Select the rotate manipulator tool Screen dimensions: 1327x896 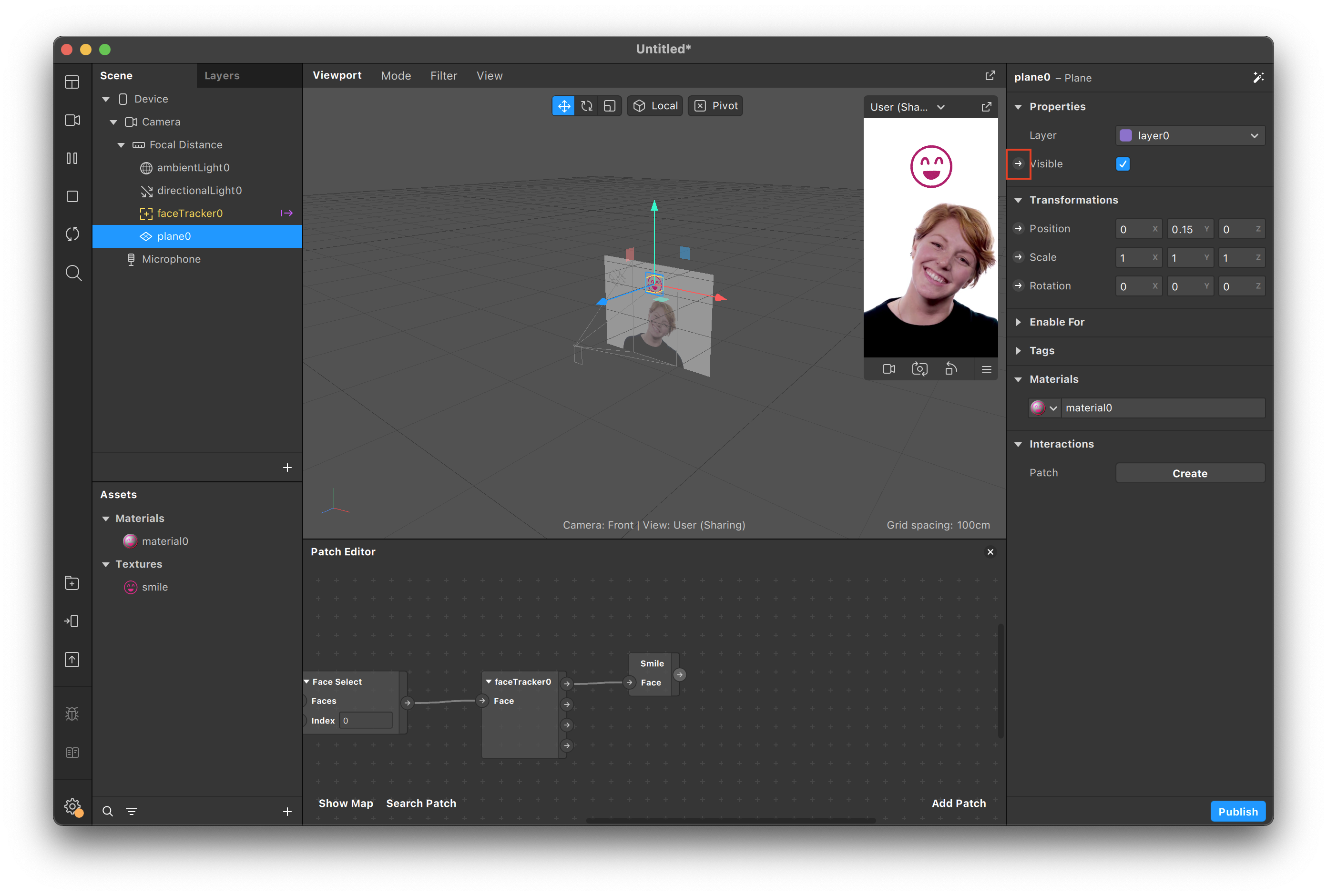[586, 106]
